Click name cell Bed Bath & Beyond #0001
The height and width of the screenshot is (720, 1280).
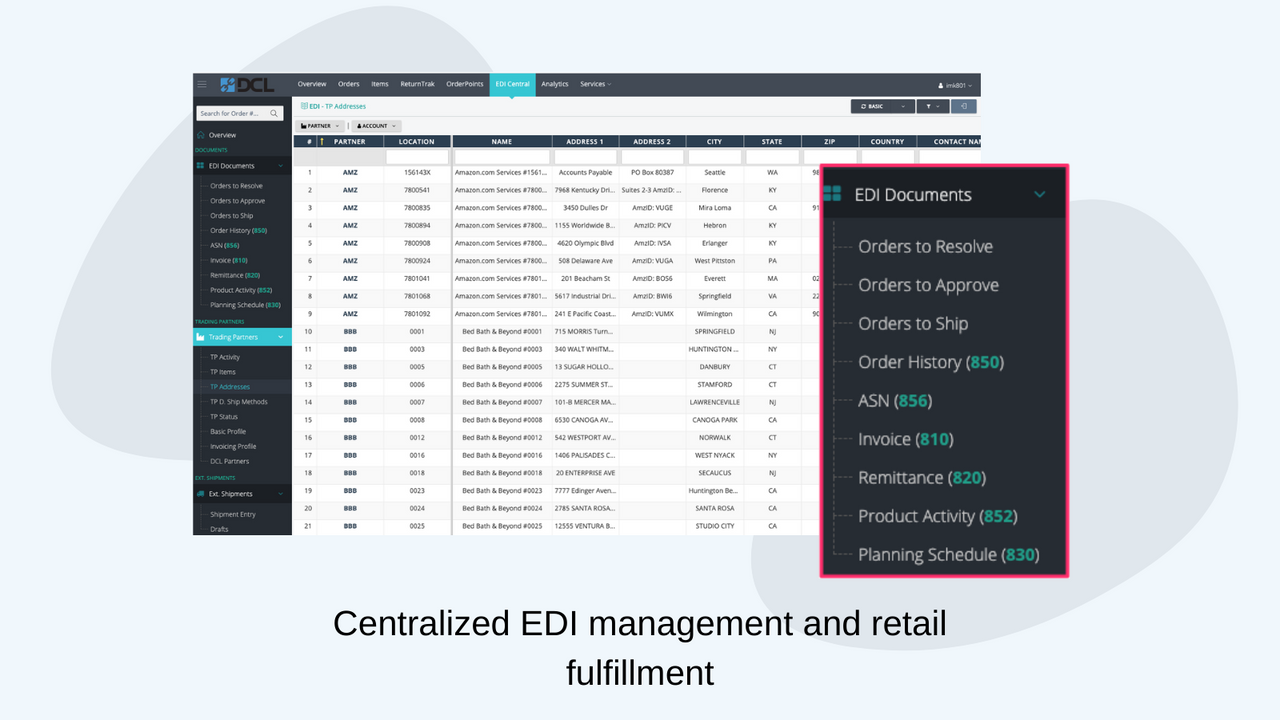click(x=502, y=331)
